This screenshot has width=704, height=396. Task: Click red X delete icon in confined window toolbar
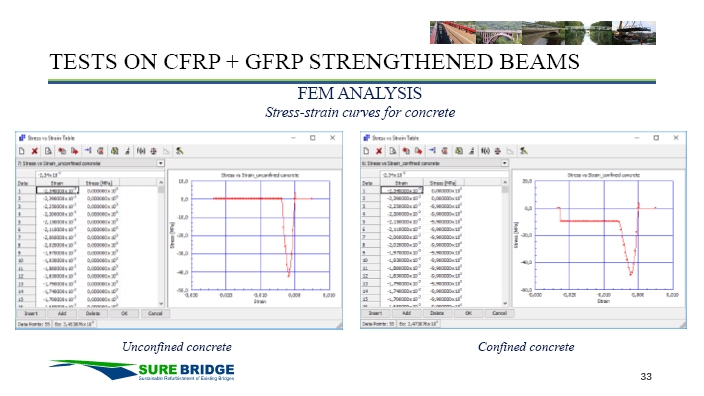pos(379,151)
